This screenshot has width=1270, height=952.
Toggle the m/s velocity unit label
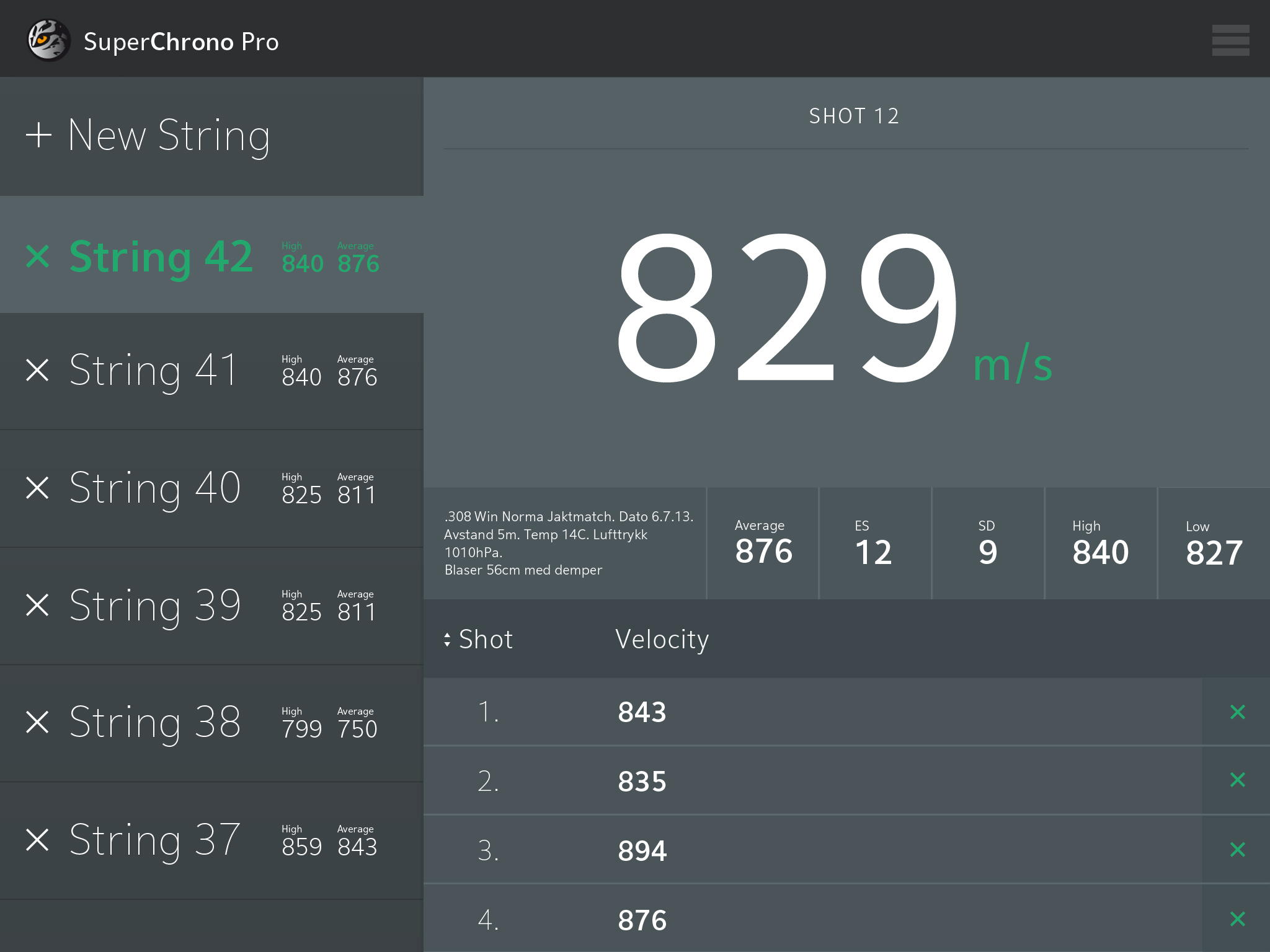point(1012,363)
